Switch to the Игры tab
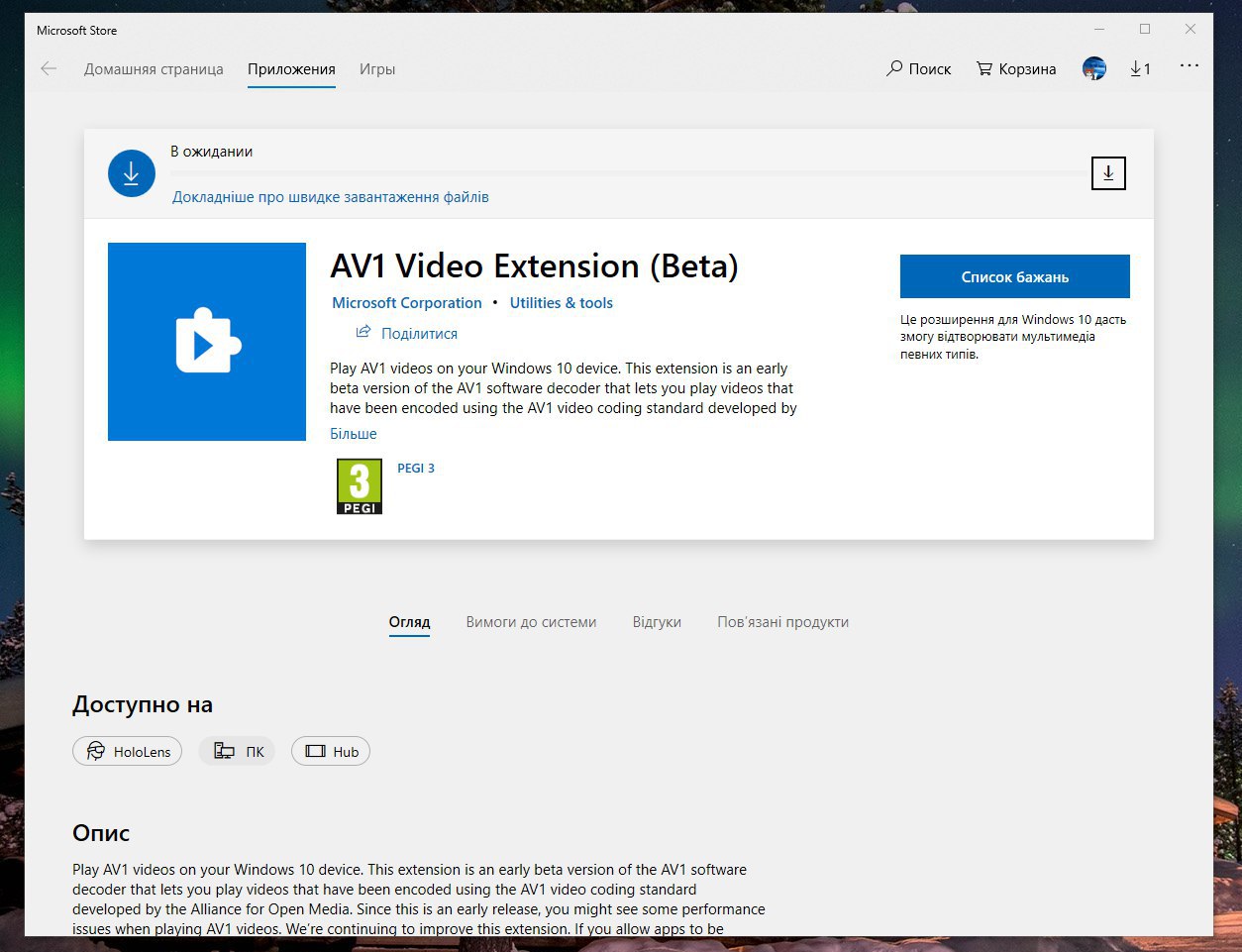This screenshot has width=1242, height=952. coord(377,69)
